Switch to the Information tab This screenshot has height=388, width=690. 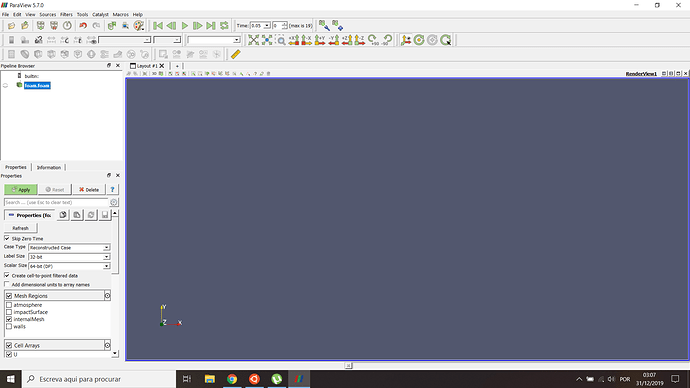pos(49,167)
